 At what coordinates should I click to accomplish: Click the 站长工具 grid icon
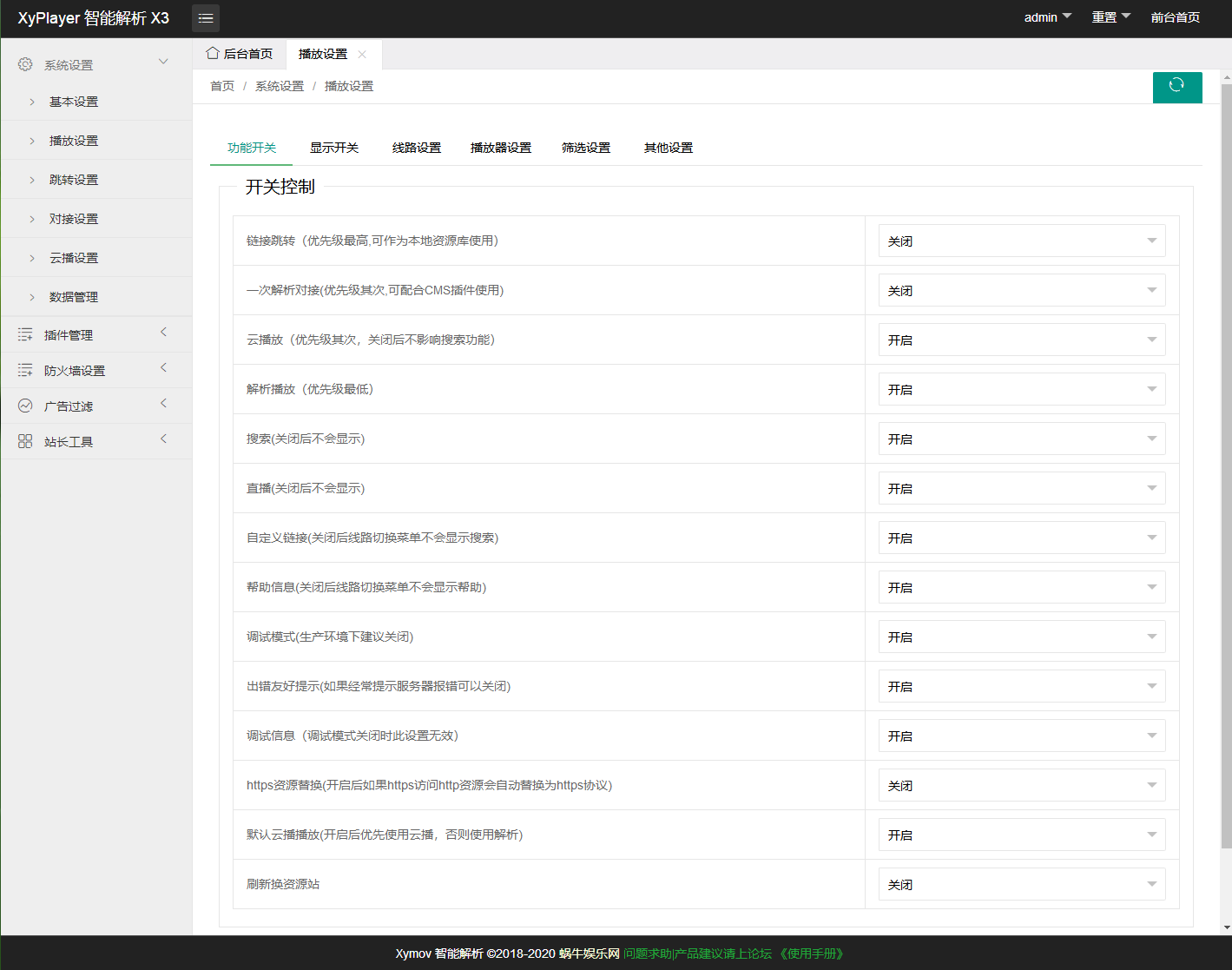(x=25, y=441)
